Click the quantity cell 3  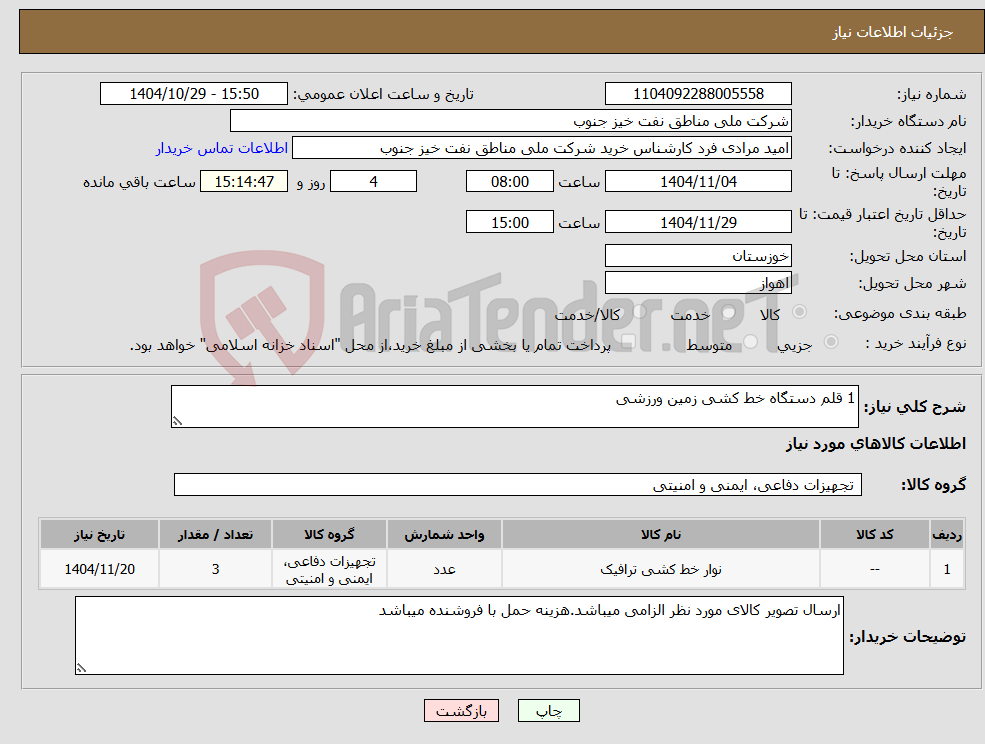point(215,569)
